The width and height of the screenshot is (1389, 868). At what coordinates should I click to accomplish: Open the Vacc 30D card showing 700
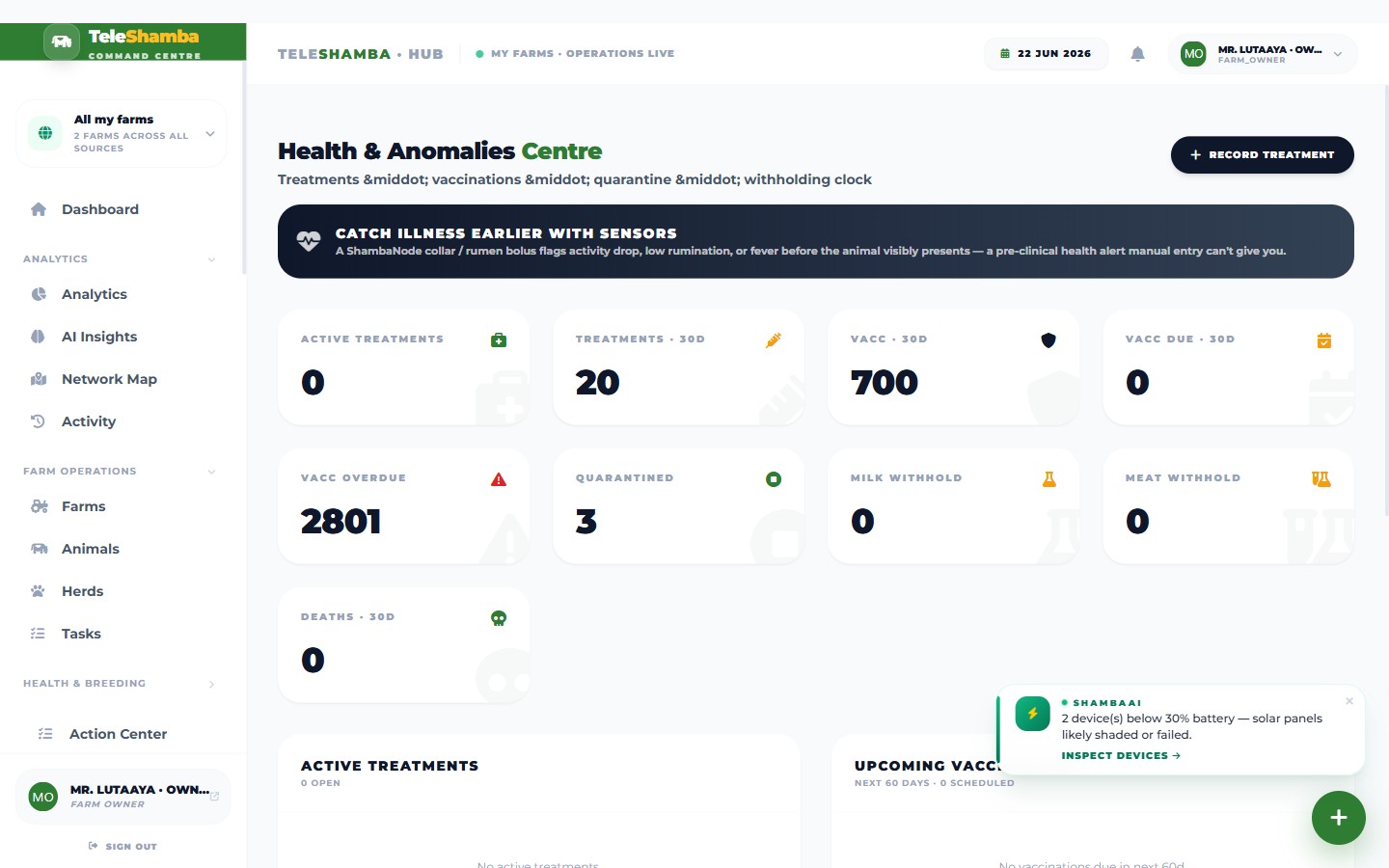(x=954, y=367)
